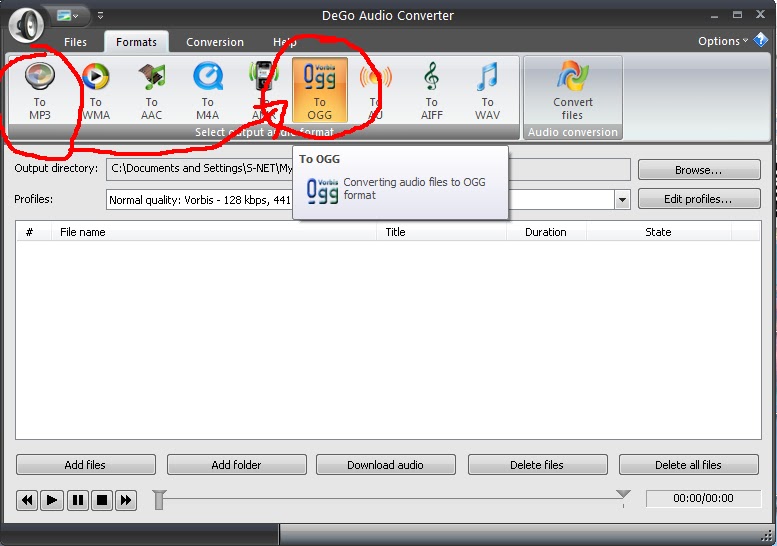Click the State column header

(x=659, y=232)
